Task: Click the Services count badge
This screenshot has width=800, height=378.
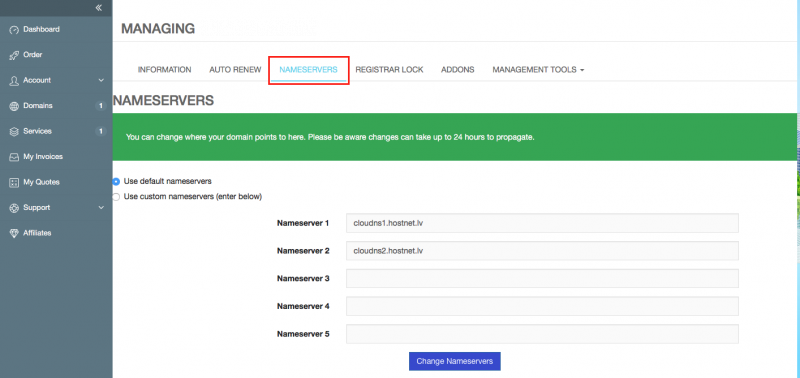Action: (101, 132)
